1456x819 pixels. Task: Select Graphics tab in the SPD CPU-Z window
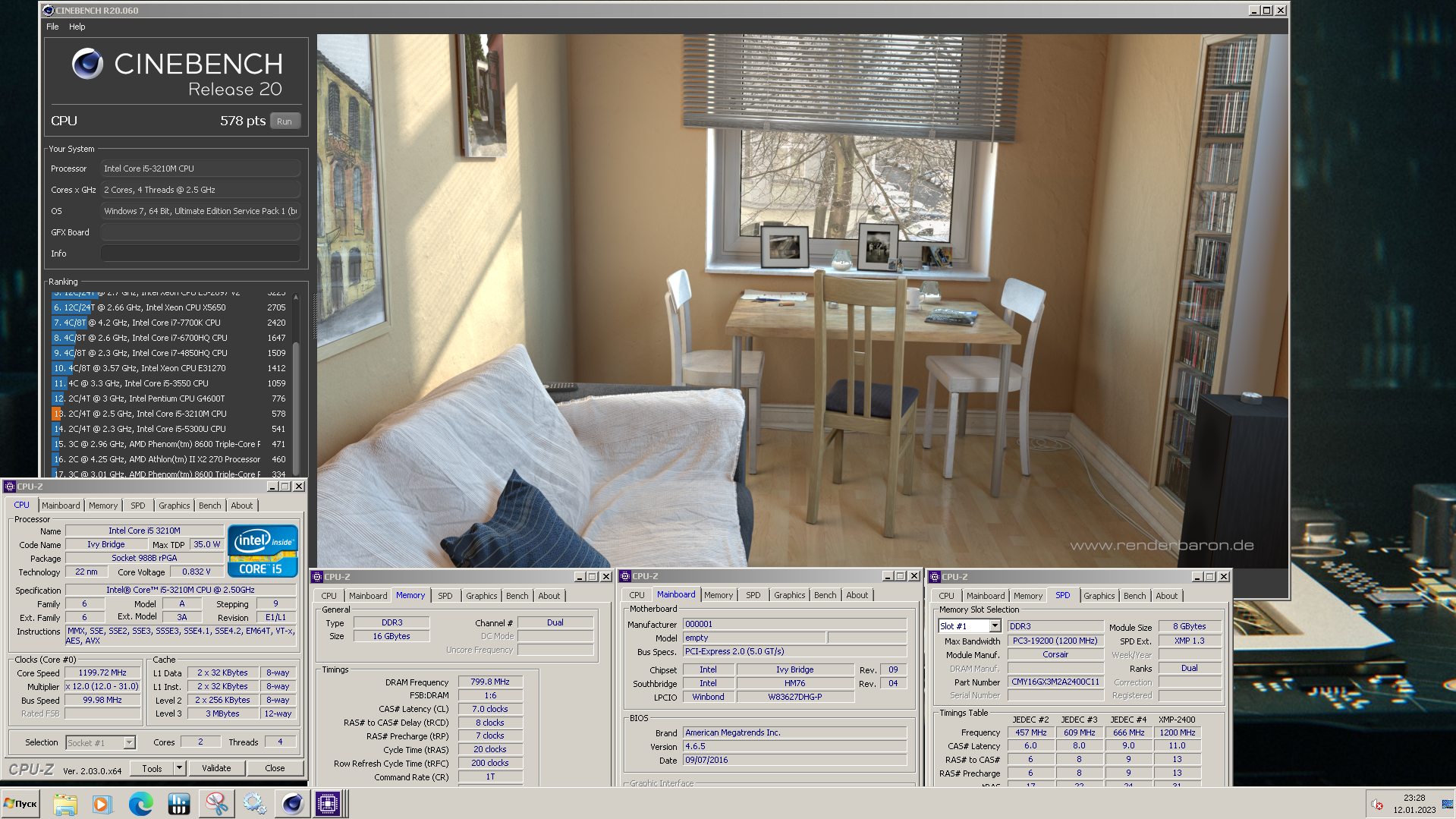point(1099,596)
